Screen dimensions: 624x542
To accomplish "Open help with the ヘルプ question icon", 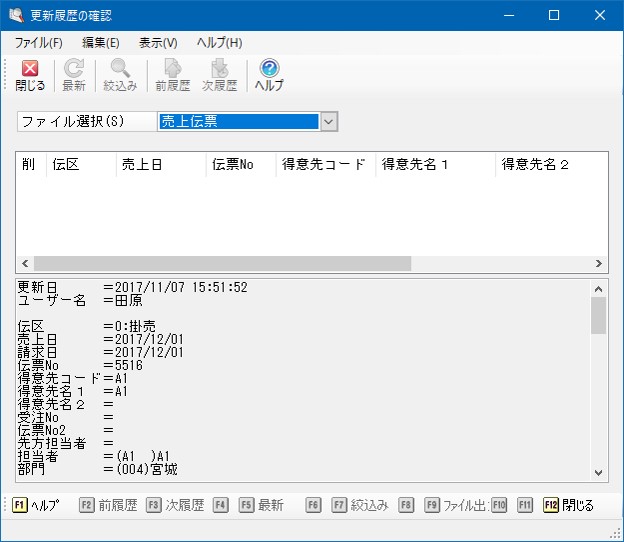I will pyautogui.click(x=269, y=70).
